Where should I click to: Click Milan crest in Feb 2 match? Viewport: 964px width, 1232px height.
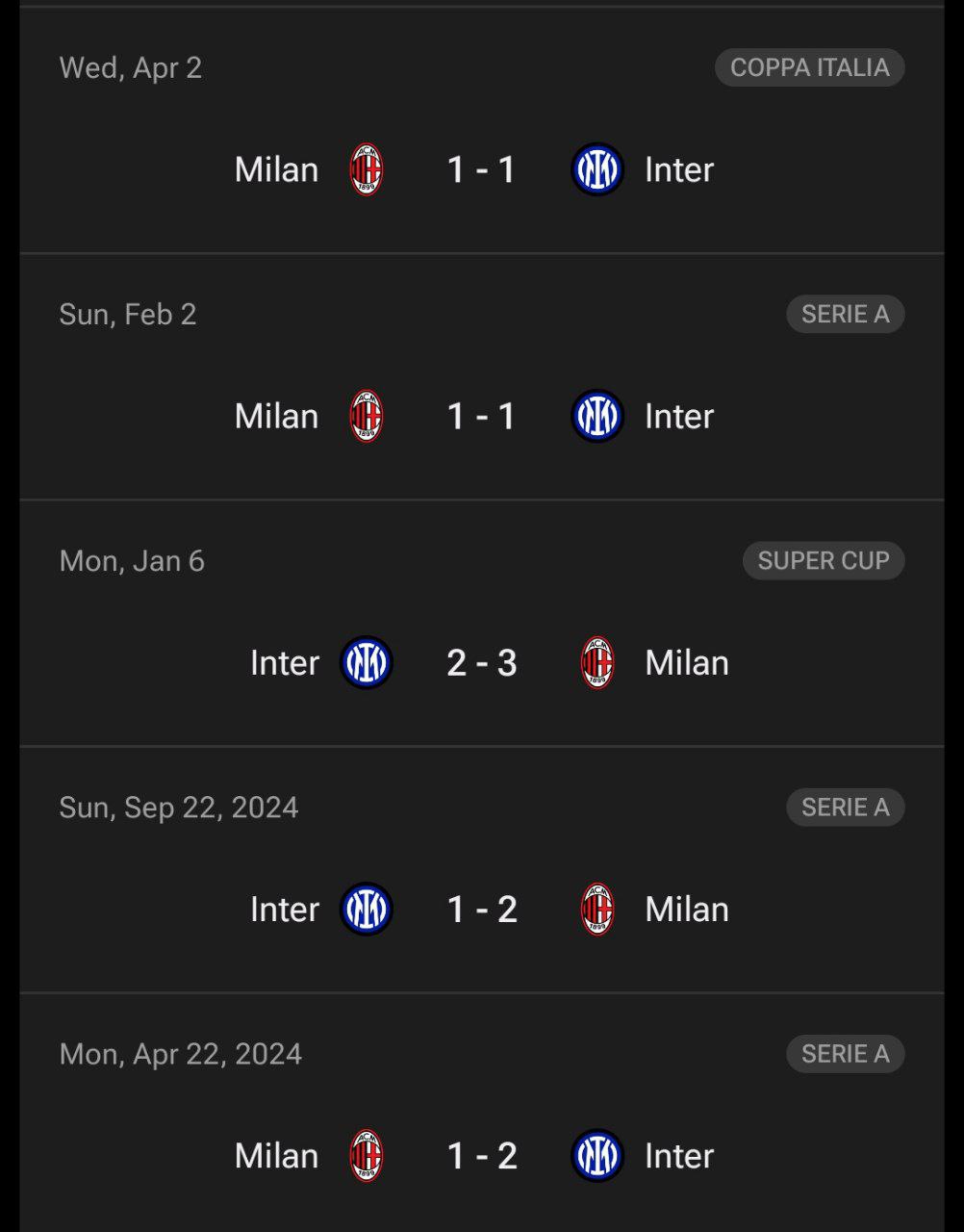click(366, 416)
